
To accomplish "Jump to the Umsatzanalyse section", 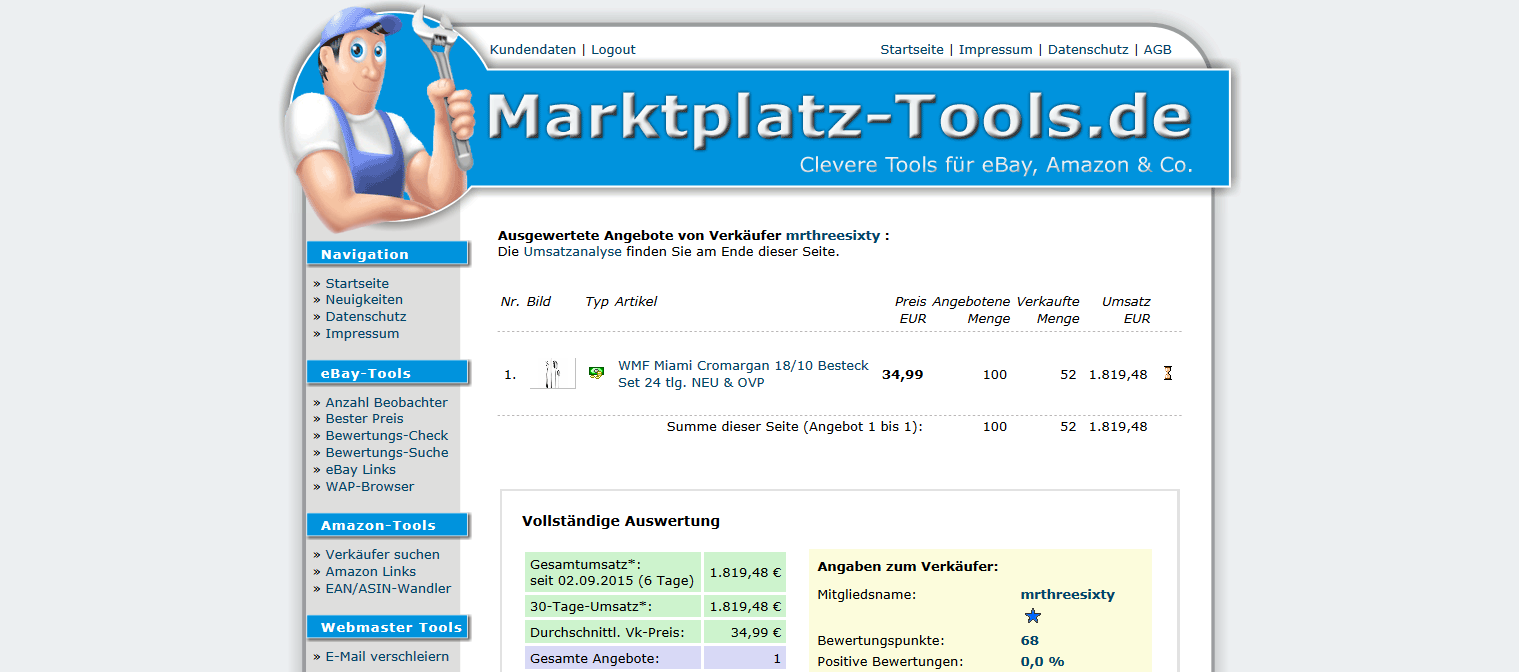I will [572, 252].
